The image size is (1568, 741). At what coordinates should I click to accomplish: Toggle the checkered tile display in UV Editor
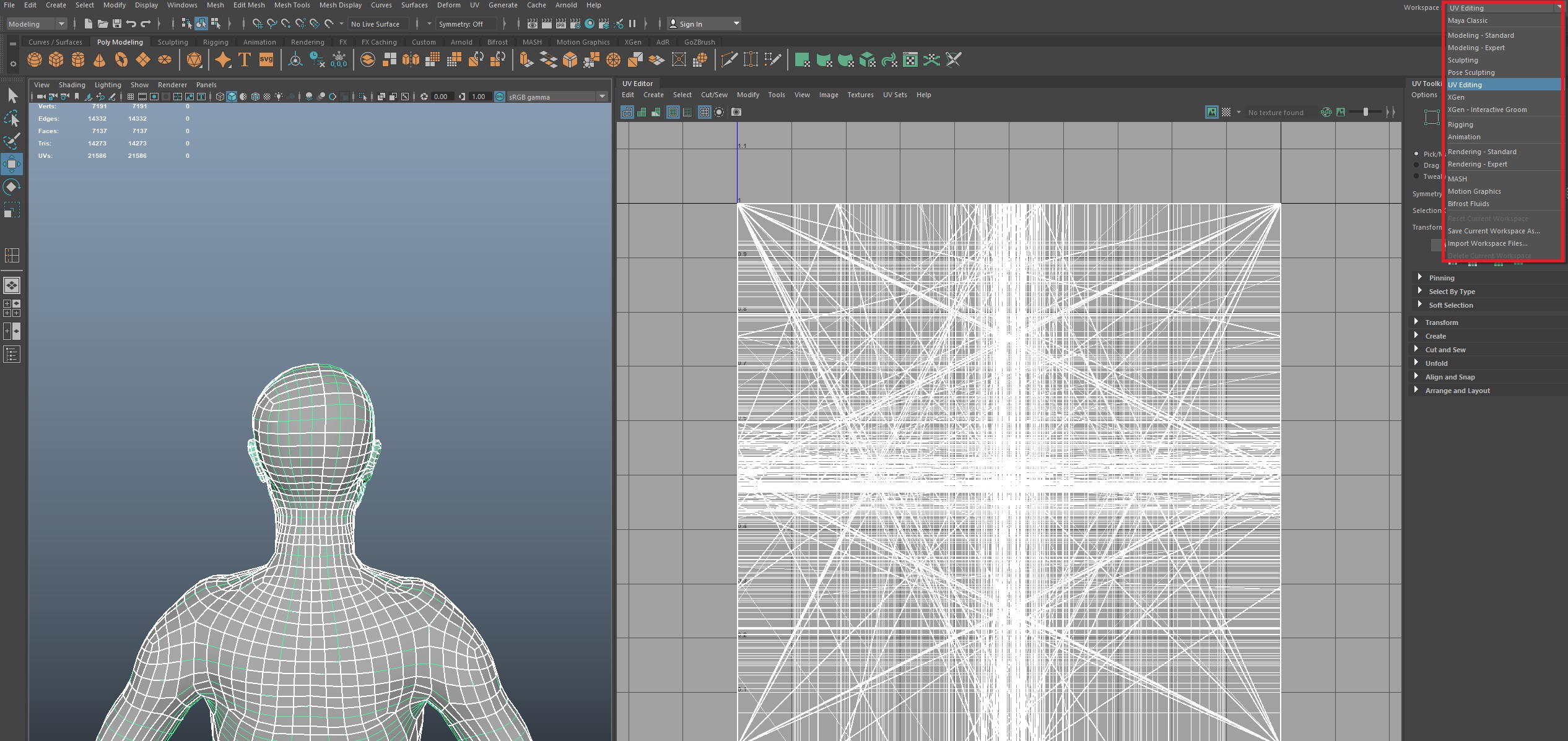(1226, 112)
